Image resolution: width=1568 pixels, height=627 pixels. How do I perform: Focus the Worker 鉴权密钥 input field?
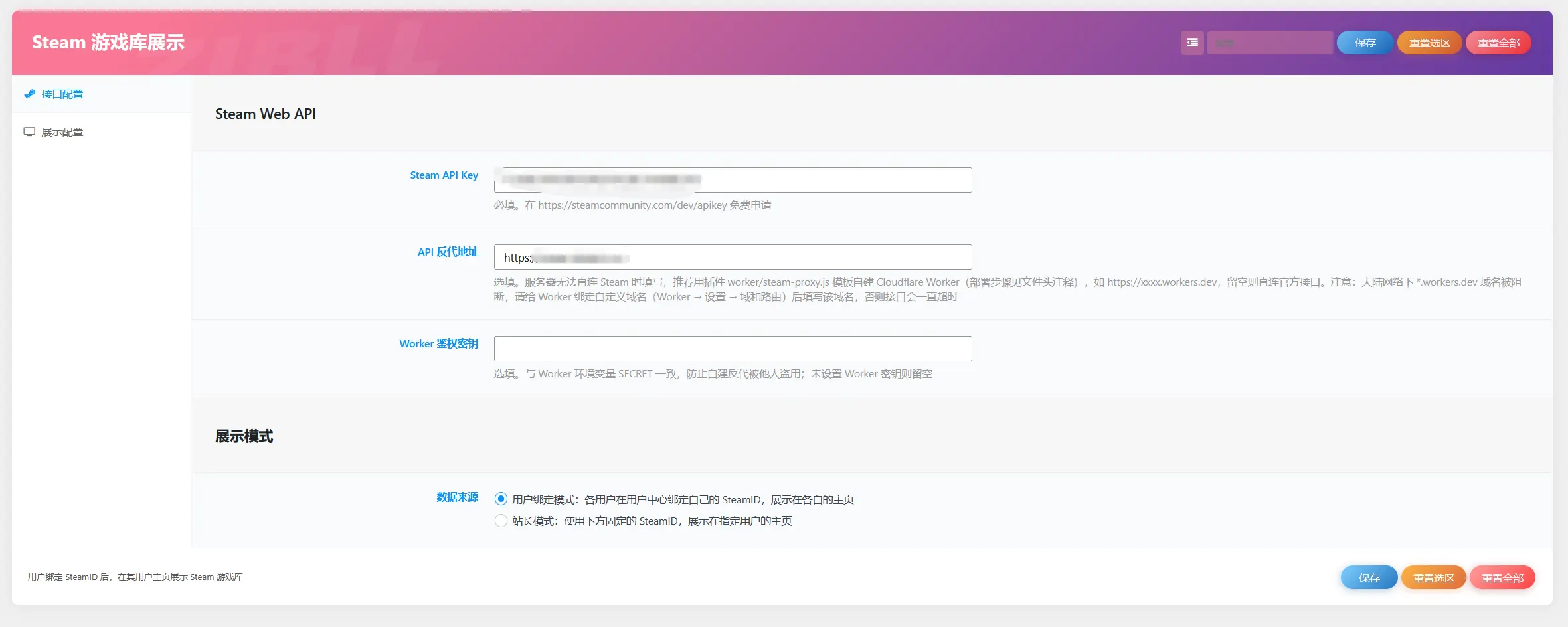[733, 349]
